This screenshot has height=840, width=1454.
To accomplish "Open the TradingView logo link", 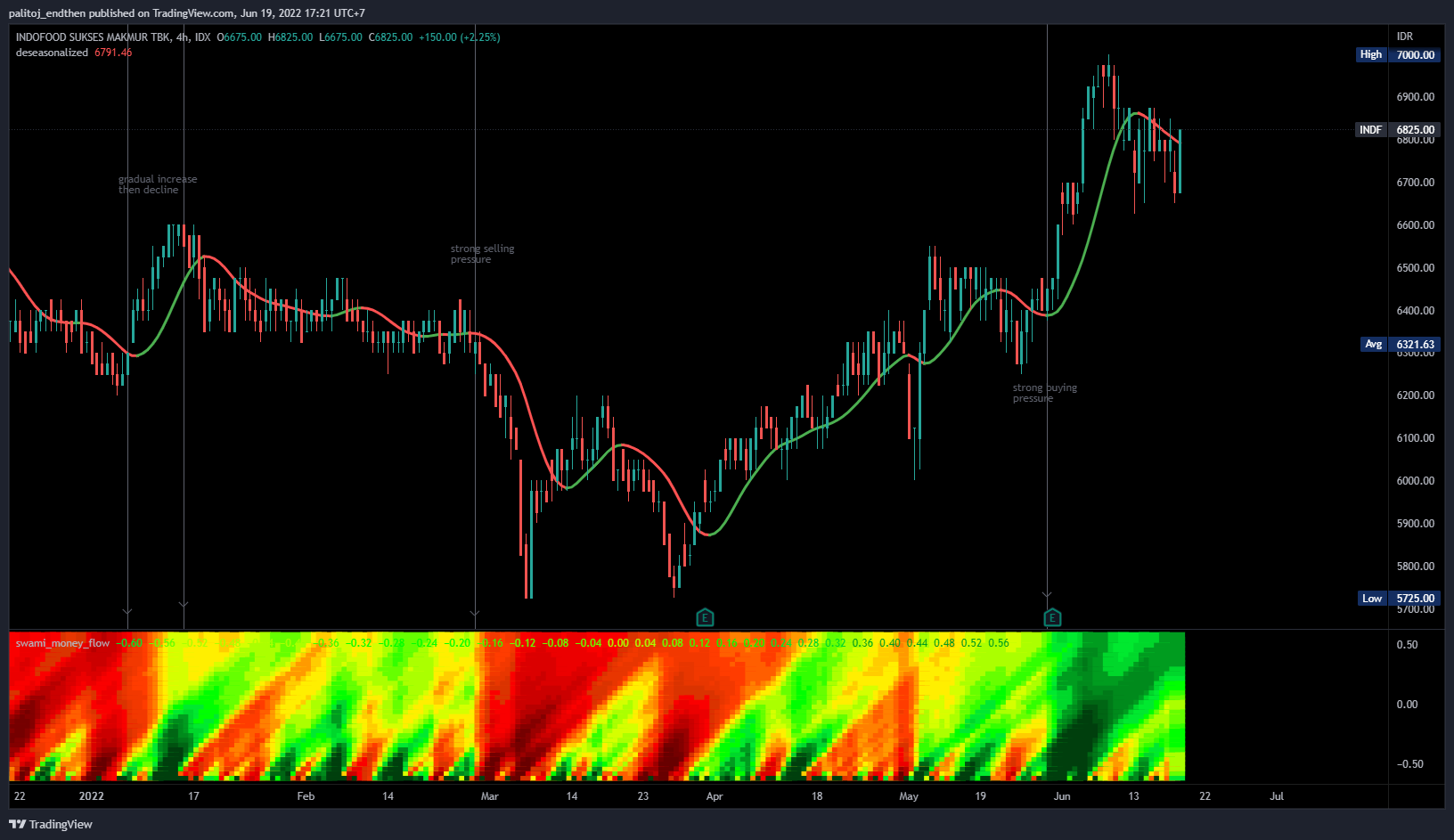I will [51, 824].
